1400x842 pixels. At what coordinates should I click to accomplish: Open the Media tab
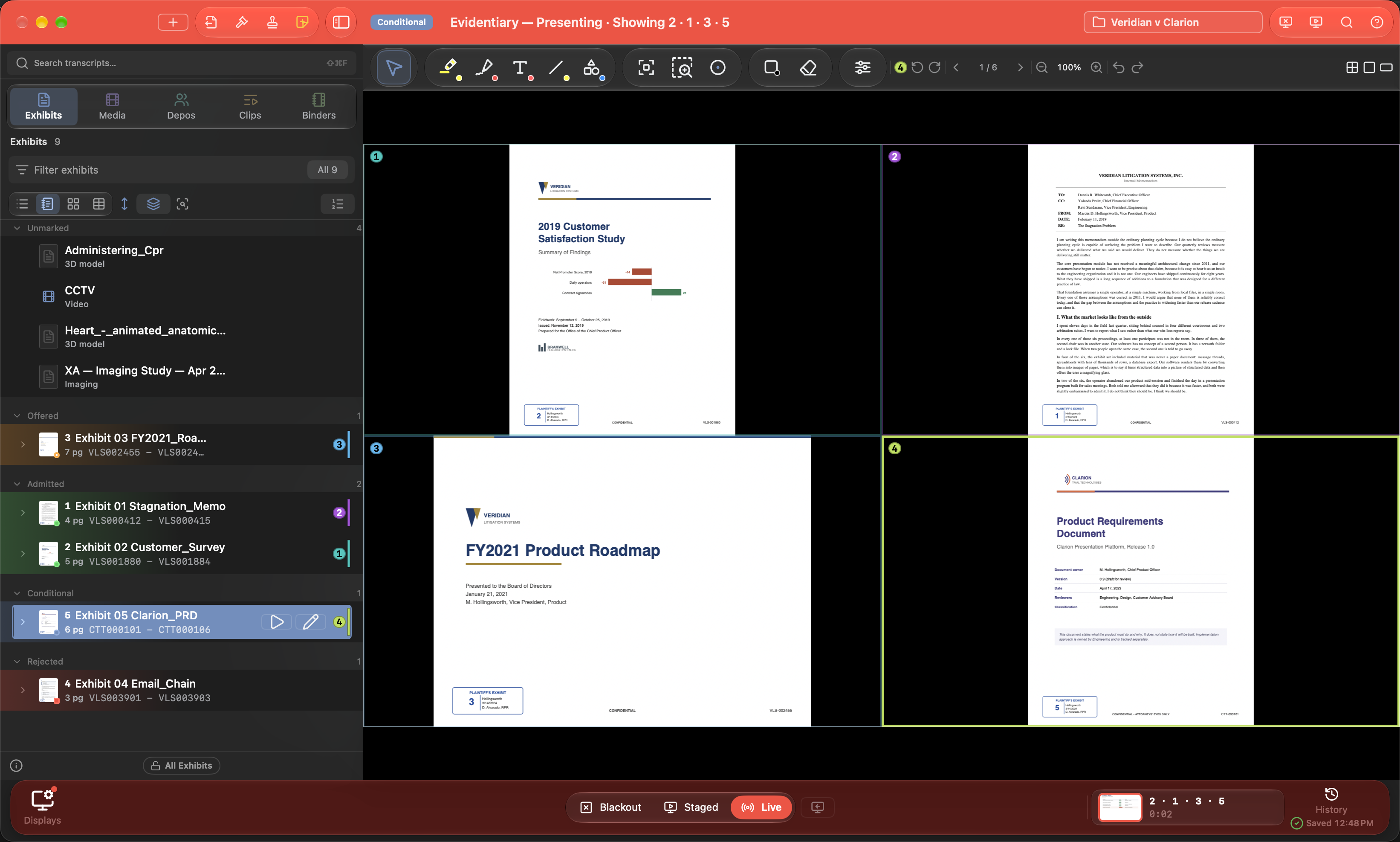point(112,107)
